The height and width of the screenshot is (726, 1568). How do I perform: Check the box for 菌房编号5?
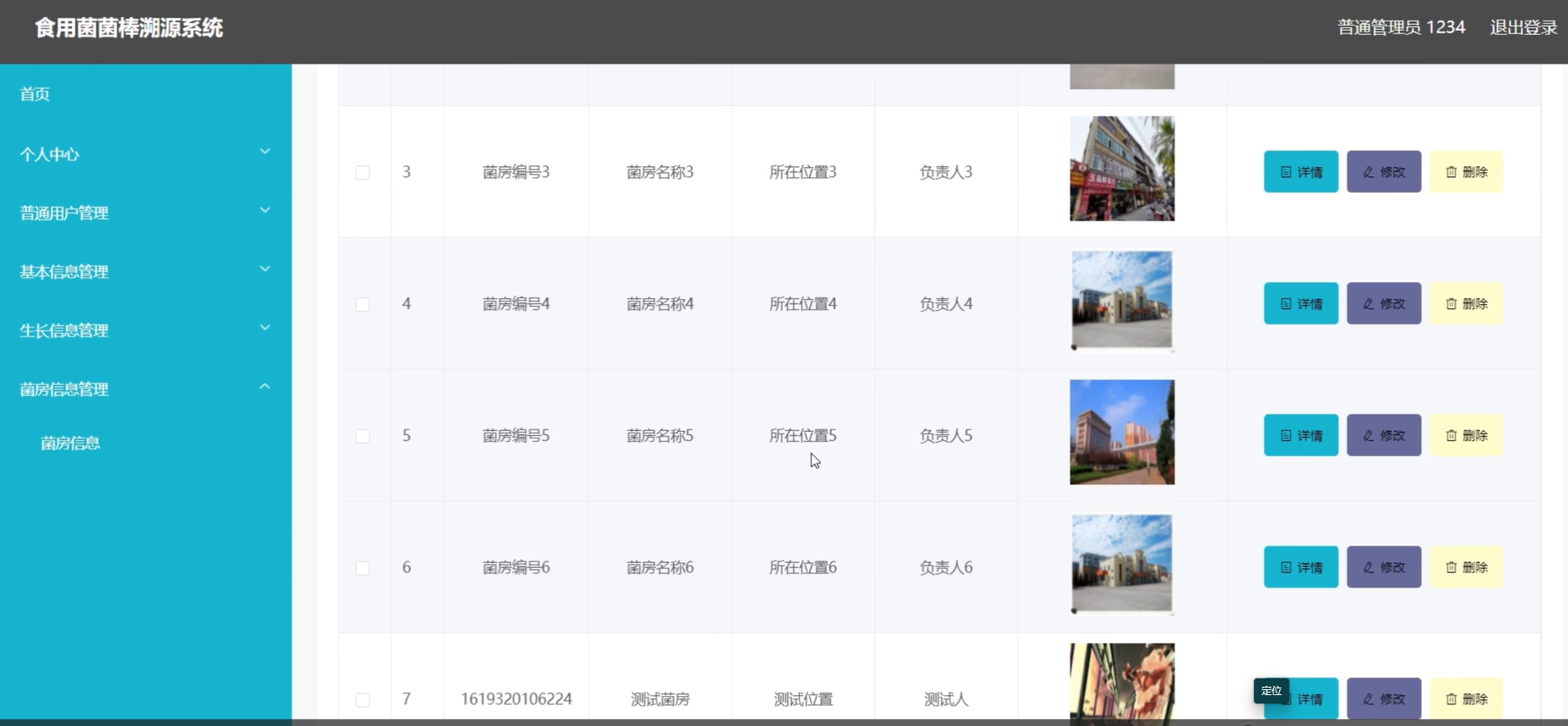(x=362, y=436)
